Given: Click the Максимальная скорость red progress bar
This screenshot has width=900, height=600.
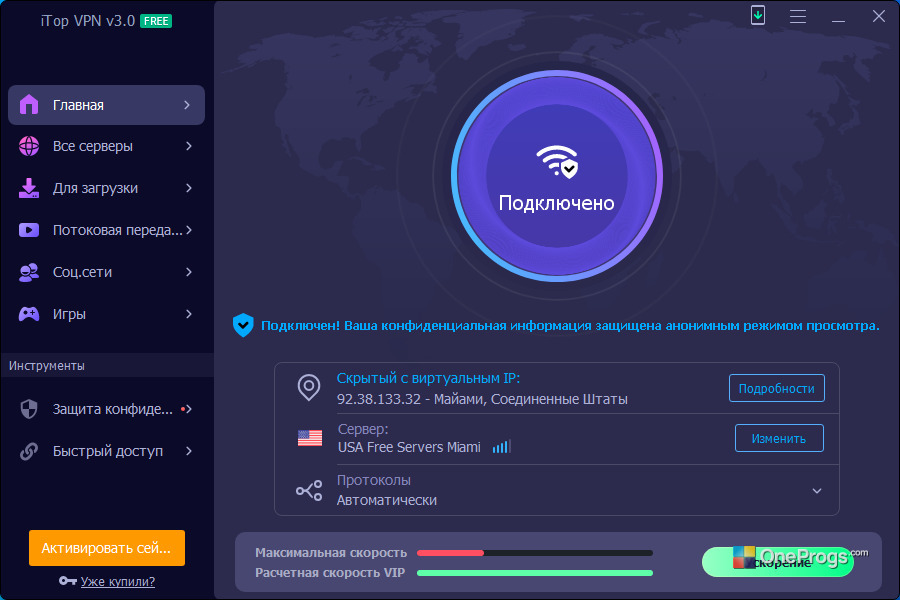Looking at the screenshot, I should click(x=534, y=553).
